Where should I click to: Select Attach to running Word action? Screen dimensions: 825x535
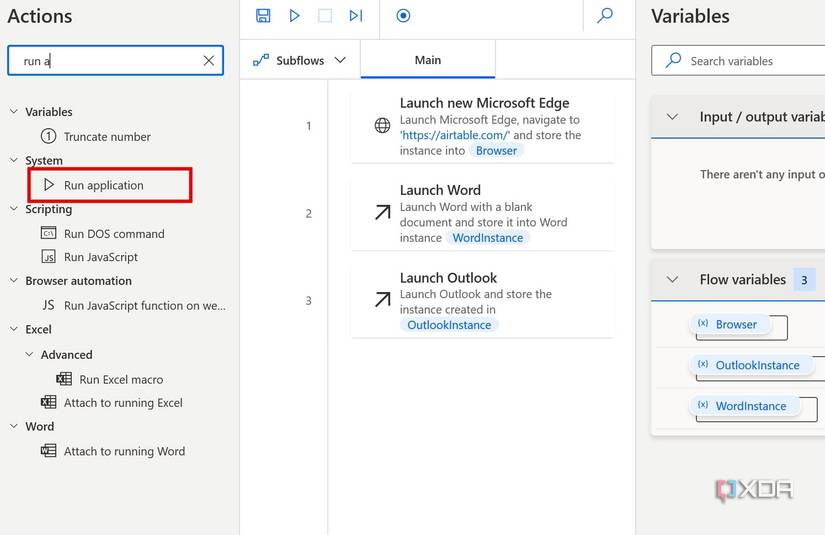[124, 451]
